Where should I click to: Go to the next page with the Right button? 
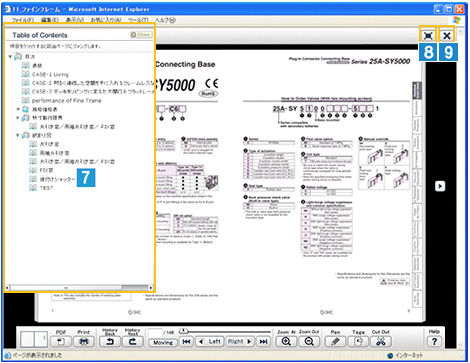click(239, 342)
